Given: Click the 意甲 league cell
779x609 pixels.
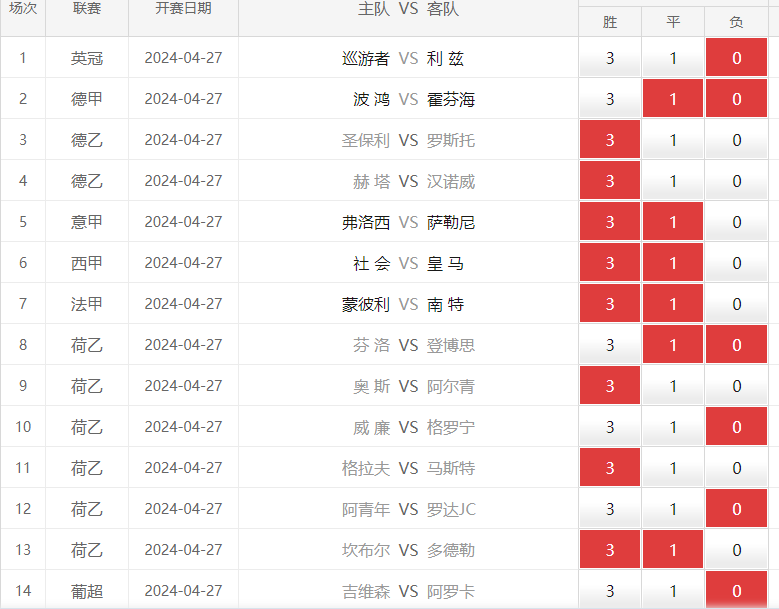Looking at the screenshot, I should click(x=87, y=222).
